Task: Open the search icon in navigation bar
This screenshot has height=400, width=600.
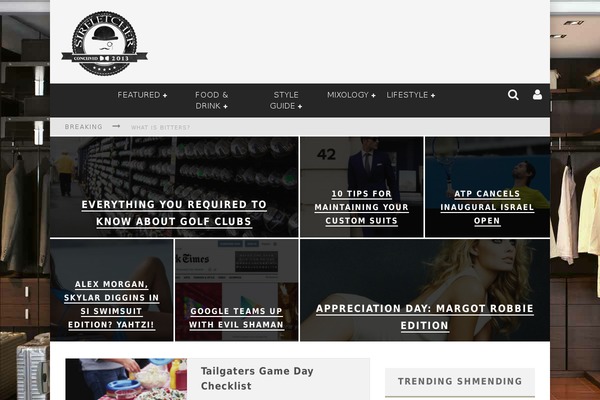Action: point(513,95)
